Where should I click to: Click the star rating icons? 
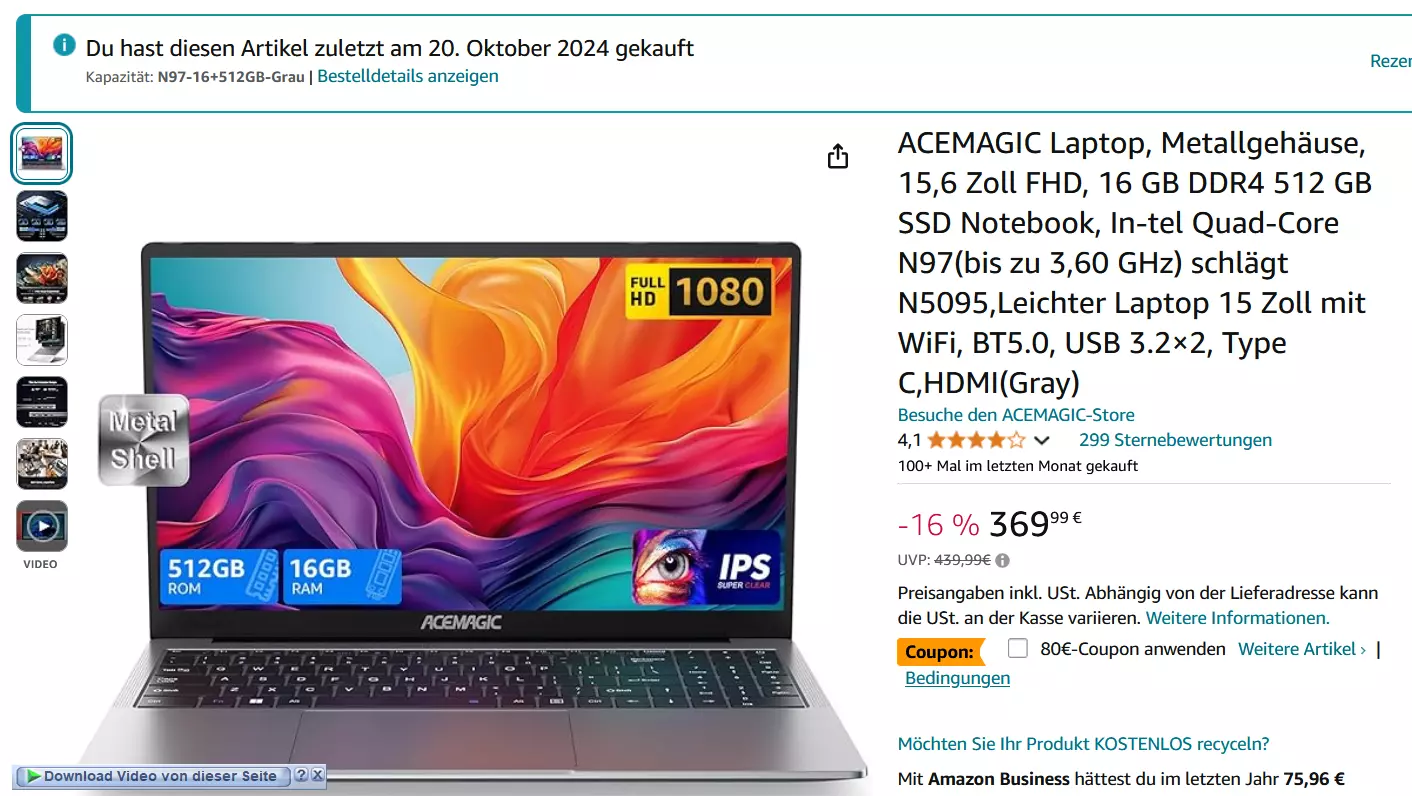coord(976,440)
